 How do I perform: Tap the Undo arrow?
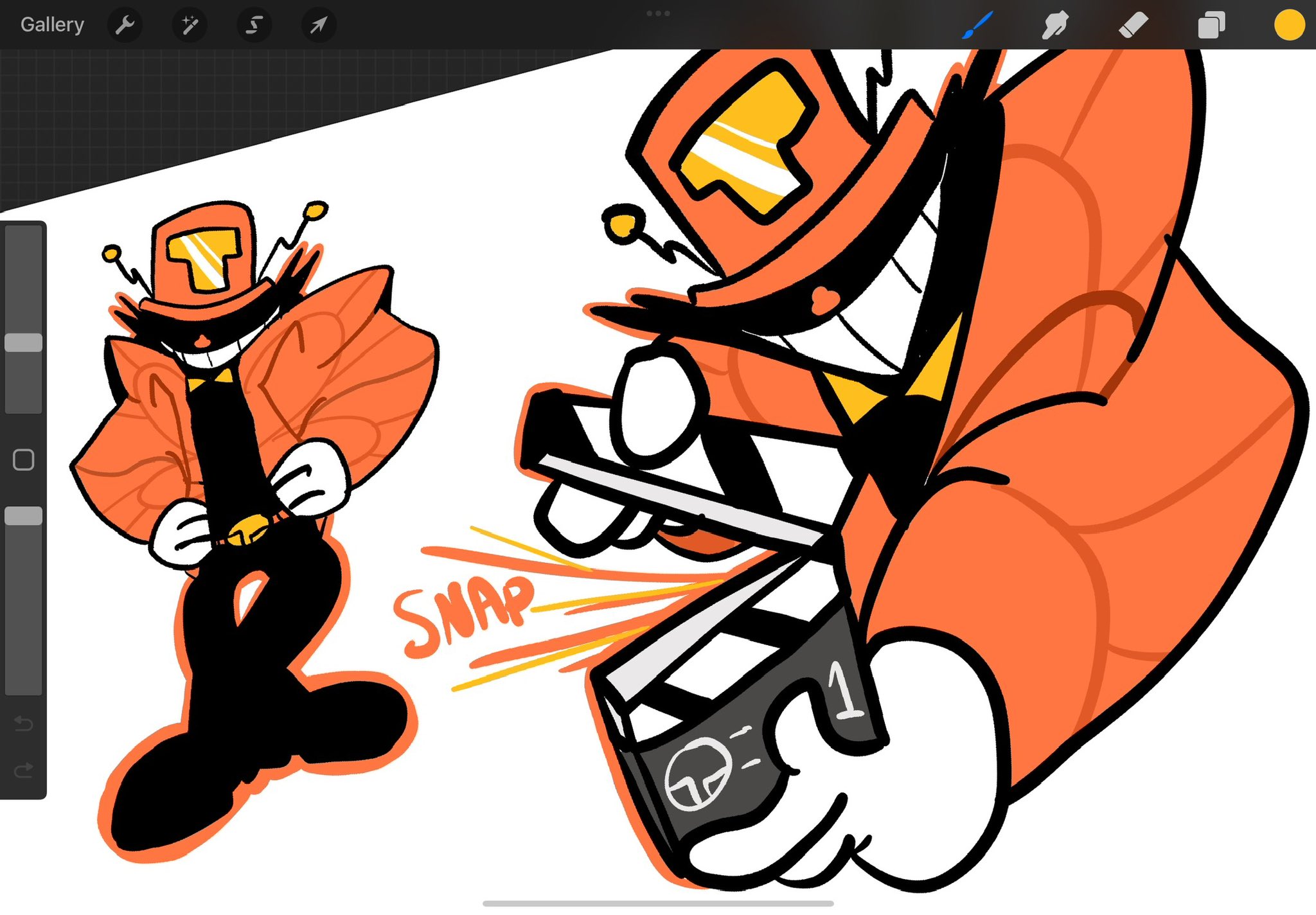[23, 724]
